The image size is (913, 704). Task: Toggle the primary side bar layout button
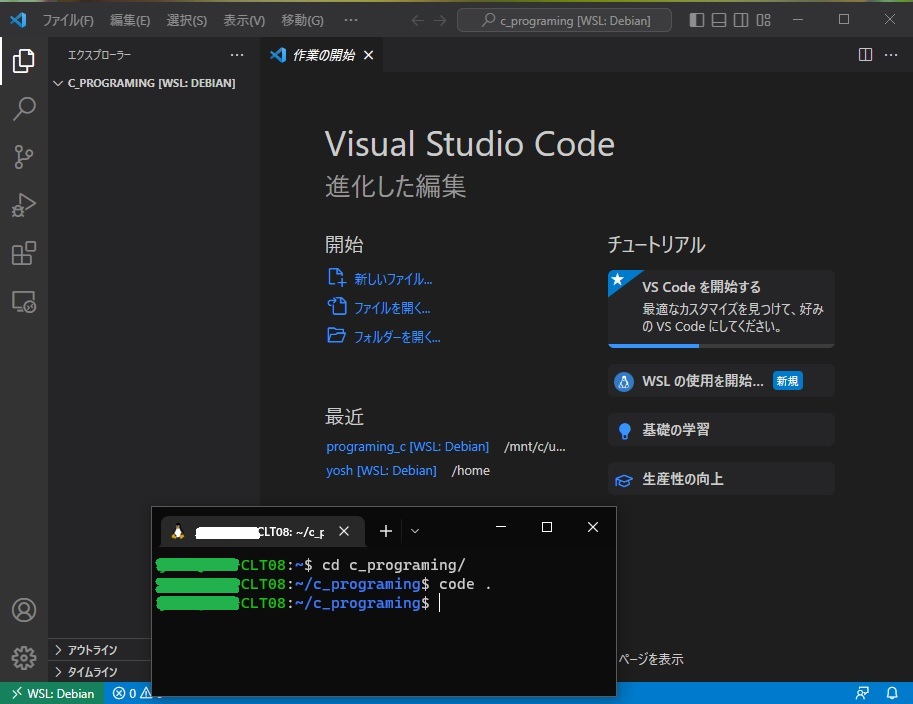tap(697, 20)
